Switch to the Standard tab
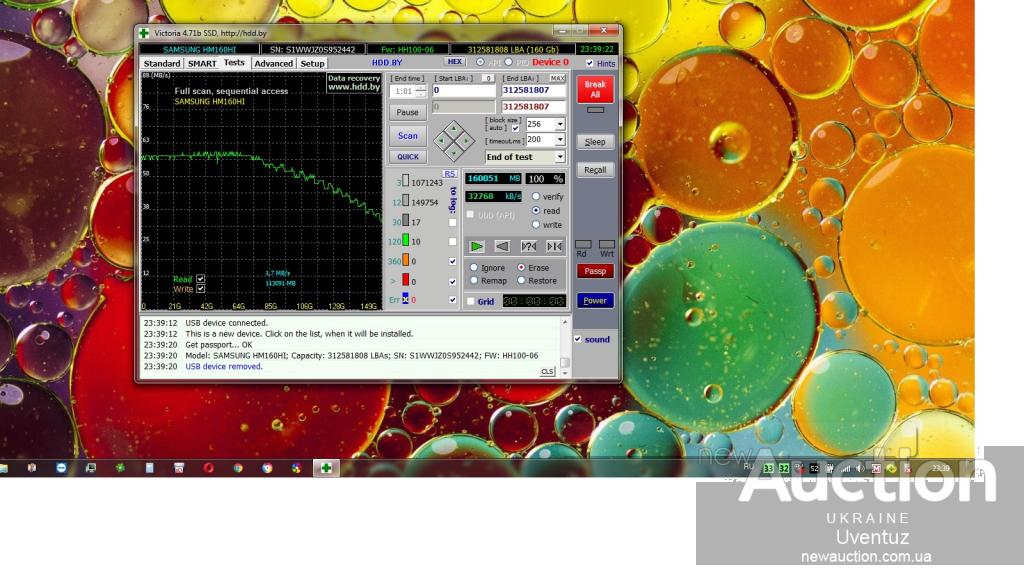This screenshot has height=576, width=1024. 162,63
